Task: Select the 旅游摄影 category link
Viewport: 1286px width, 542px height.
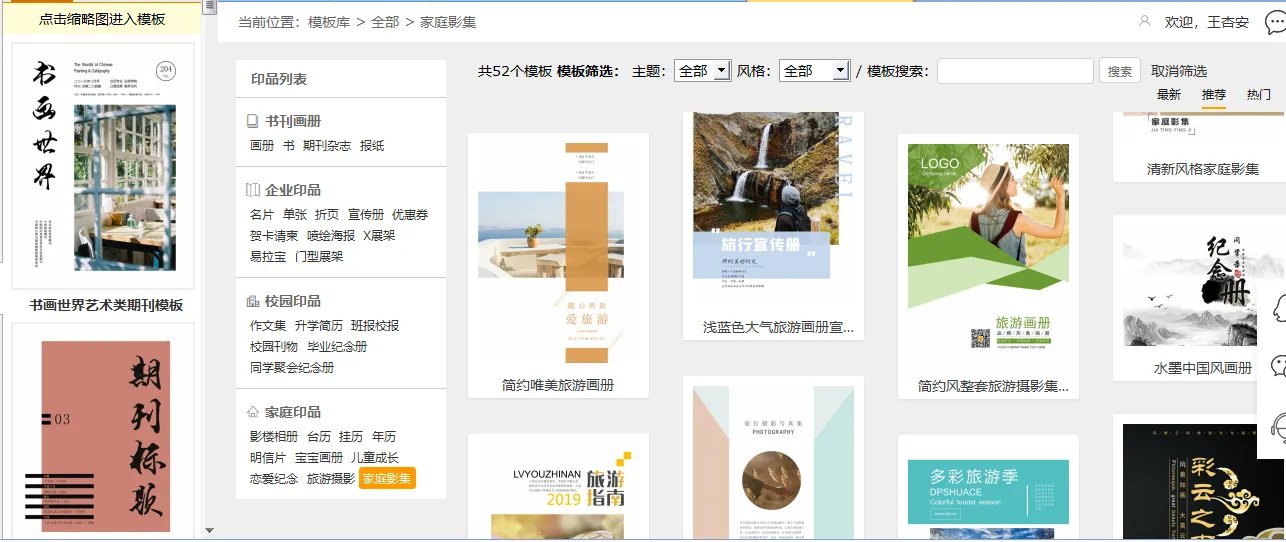Action: coord(330,479)
